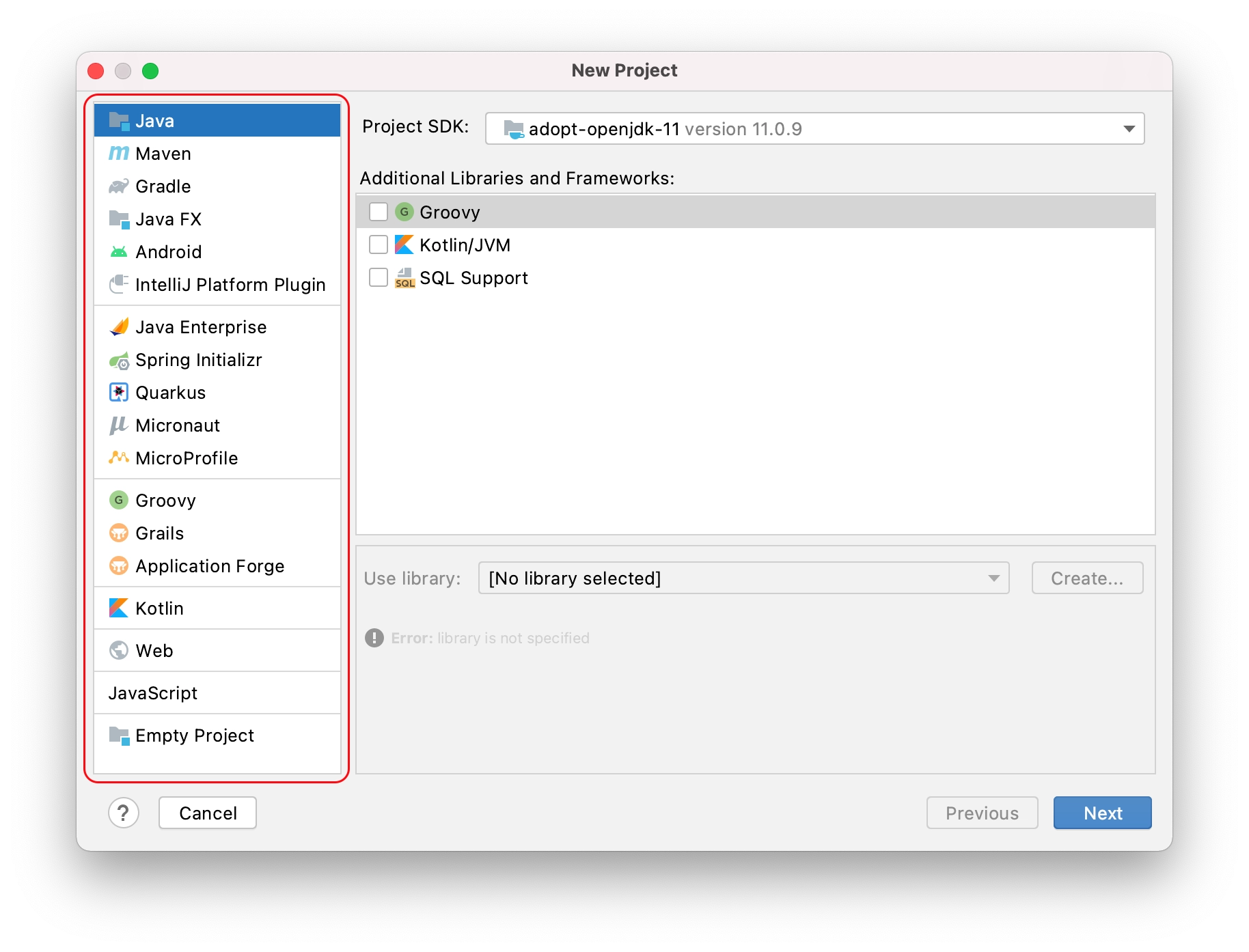The height and width of the screenshot is (952, 1249).
Task: Click the Java FX folder icon
Action: [119, 219]
